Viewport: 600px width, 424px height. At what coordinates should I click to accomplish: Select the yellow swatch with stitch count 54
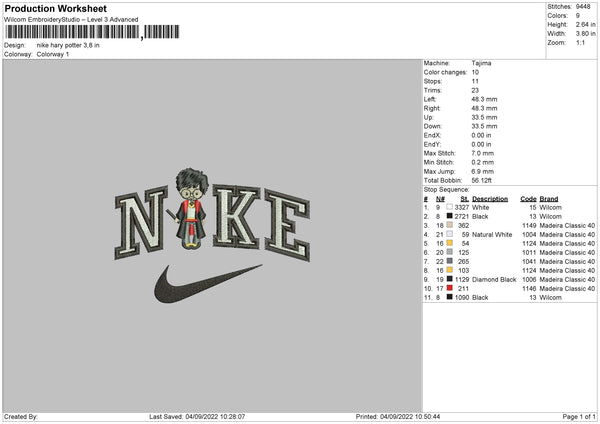[450, 243]
